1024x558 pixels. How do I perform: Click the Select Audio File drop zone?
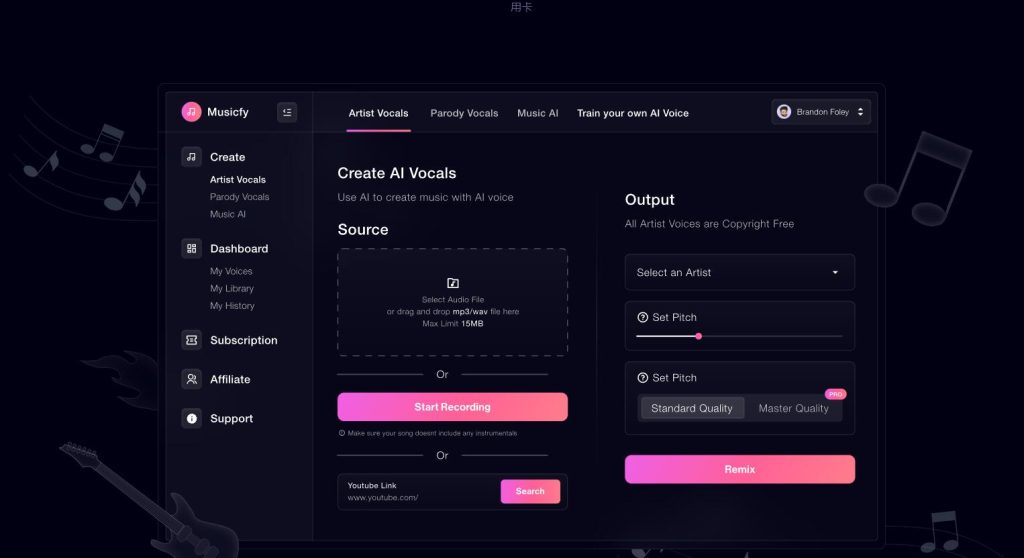pos(452,302)
